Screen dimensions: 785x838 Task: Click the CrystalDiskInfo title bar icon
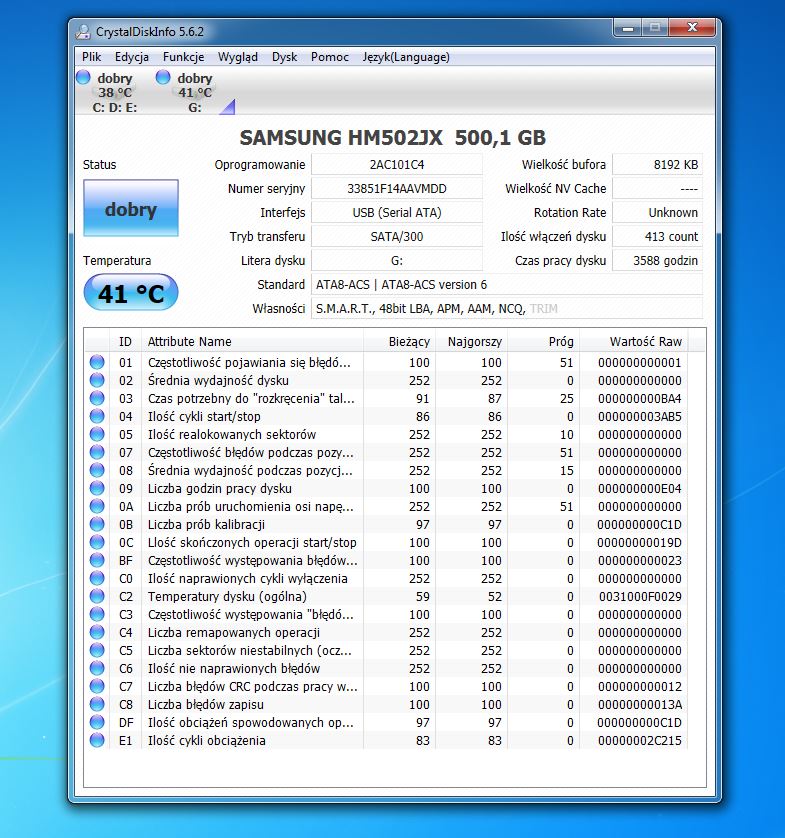tap(83, 32)
